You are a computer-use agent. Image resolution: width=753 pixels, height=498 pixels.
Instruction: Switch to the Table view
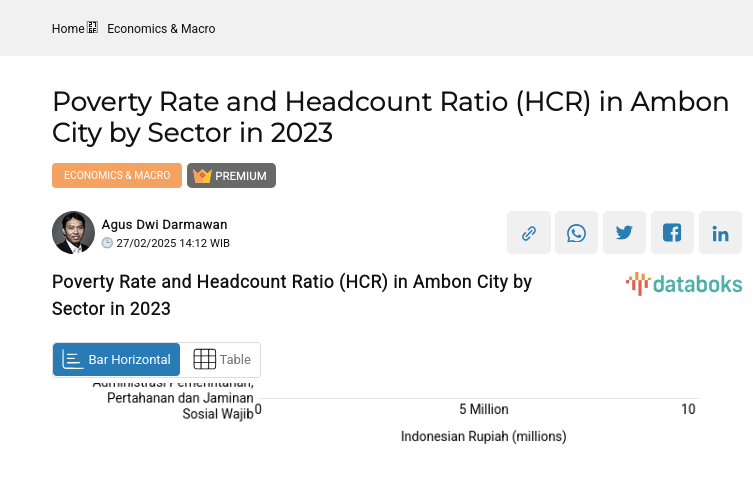click(221, 359)
